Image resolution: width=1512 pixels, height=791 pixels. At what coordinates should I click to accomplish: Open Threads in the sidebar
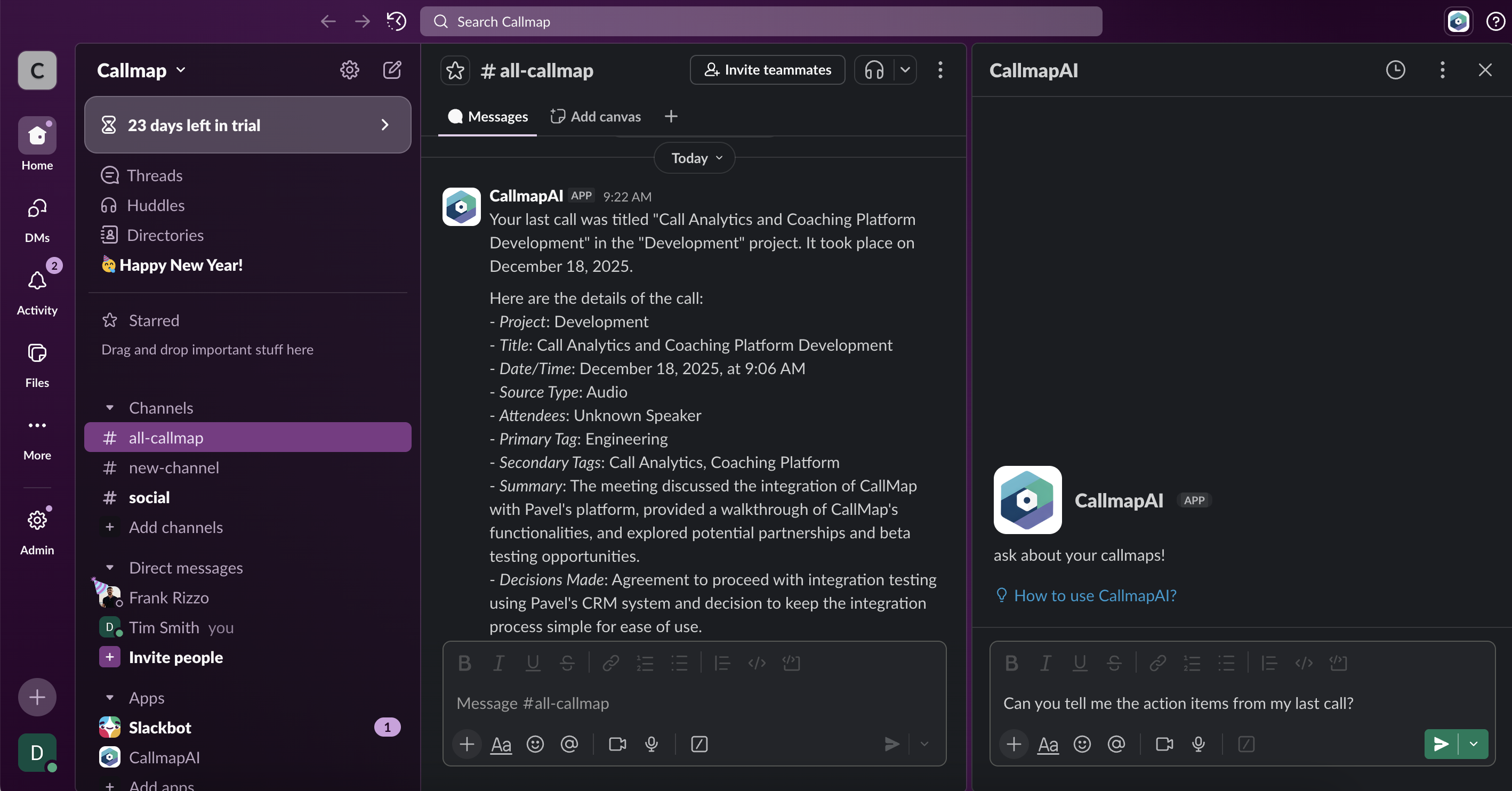pos(248,175)
